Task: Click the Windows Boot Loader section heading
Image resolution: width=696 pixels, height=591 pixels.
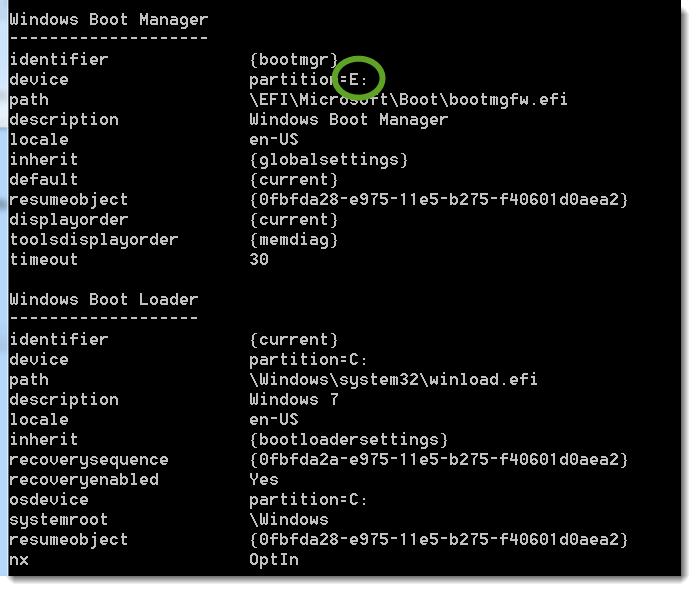Action: click(x=104, y=300)
